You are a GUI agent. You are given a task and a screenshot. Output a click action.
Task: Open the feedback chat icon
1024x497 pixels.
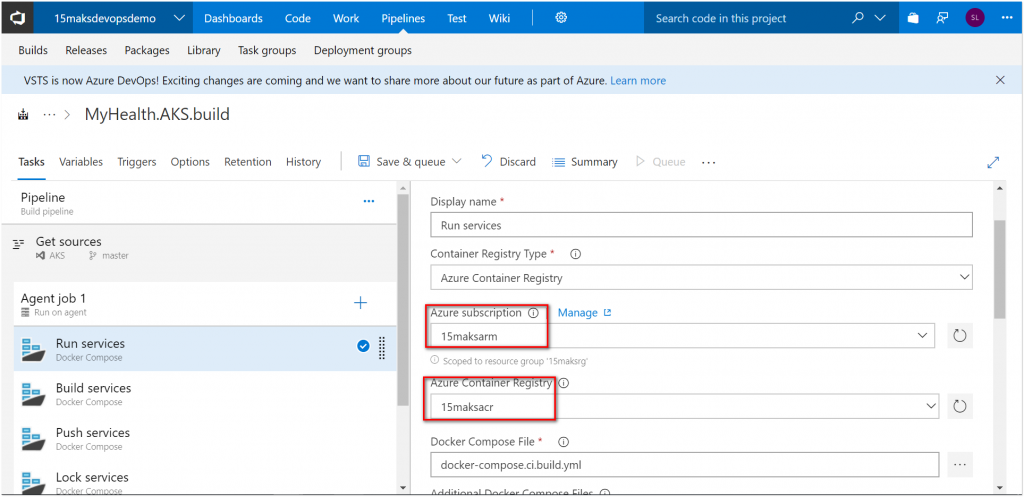(x=942, y=18)
